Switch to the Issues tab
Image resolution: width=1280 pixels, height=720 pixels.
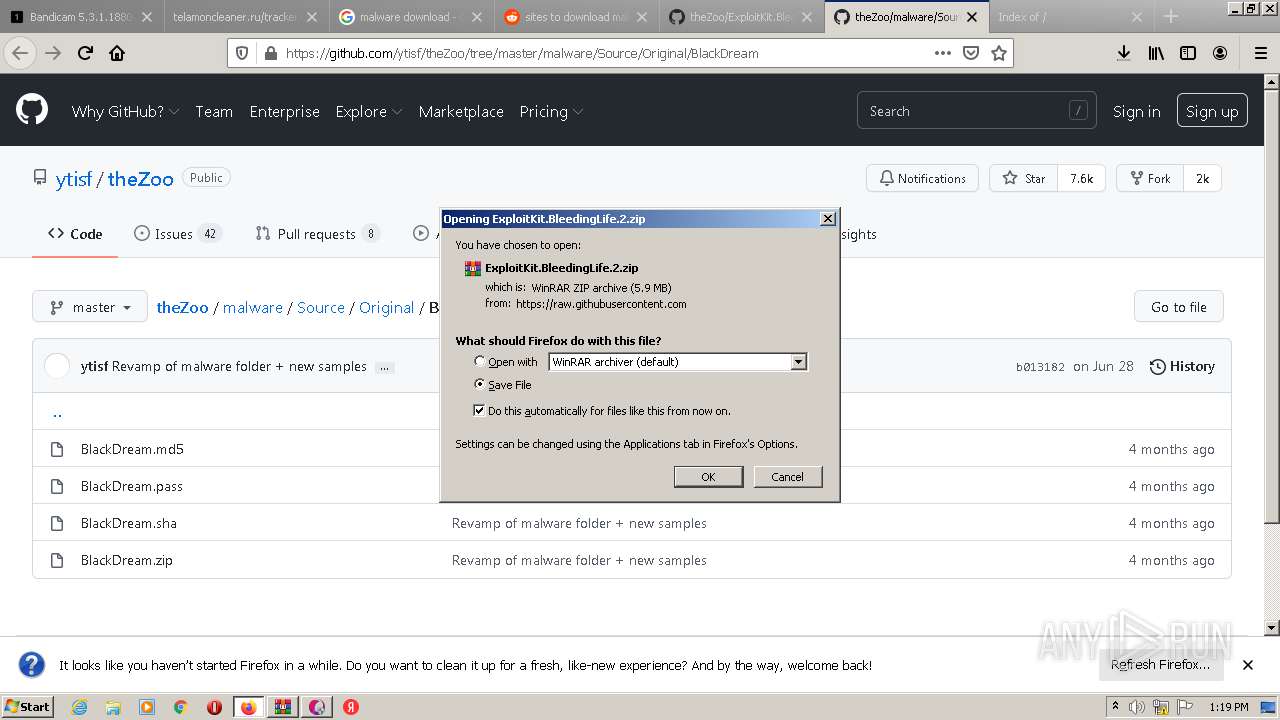[x=177, y=234]
